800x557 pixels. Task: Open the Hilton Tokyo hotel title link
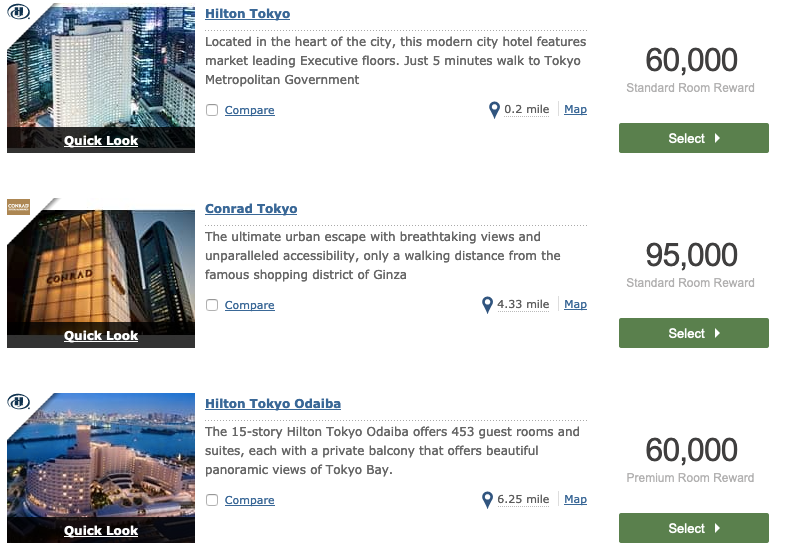247,14
